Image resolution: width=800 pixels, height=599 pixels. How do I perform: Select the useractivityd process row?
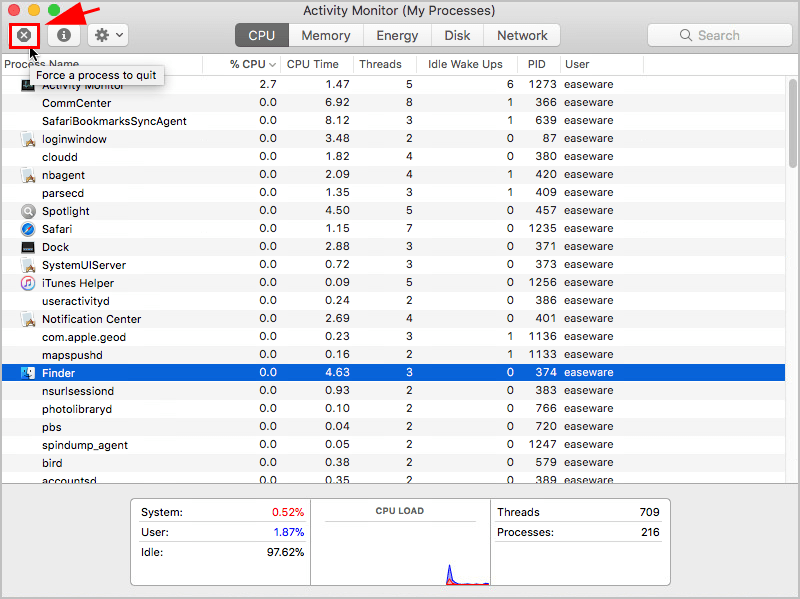[x=393, y=301]
